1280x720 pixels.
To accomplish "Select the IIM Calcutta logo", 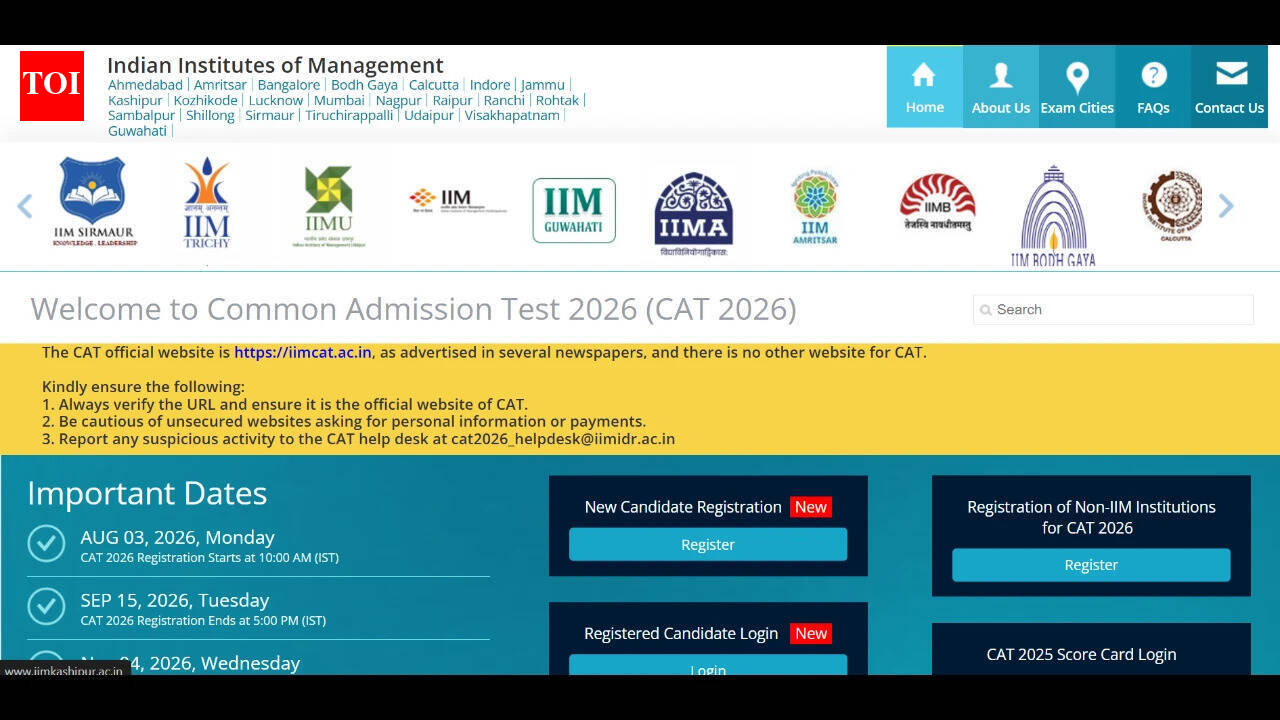I will pos(1173,206).
